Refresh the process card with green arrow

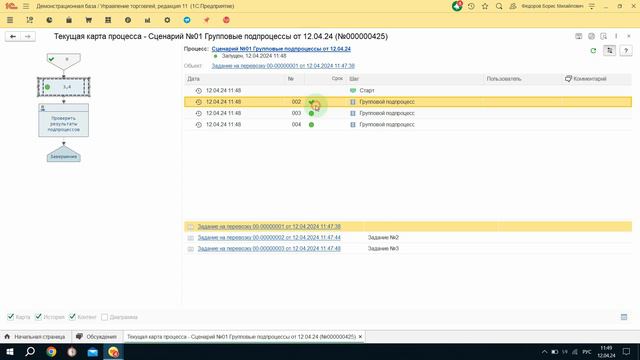coord(593,51)
